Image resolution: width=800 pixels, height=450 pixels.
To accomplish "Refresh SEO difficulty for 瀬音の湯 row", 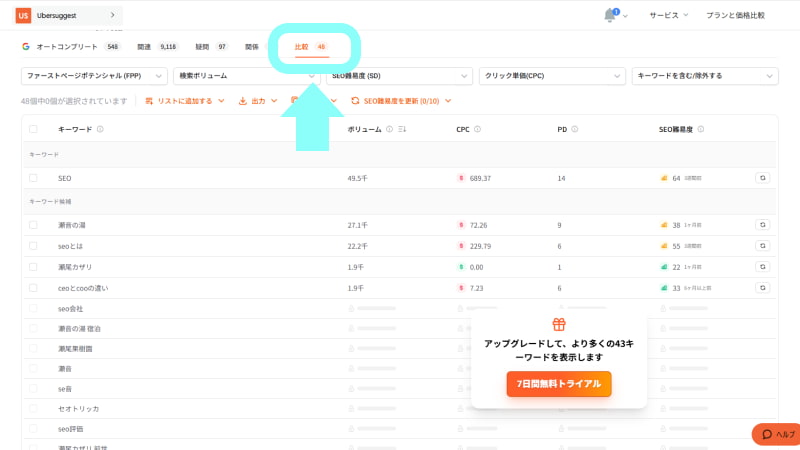I will 762,225.
